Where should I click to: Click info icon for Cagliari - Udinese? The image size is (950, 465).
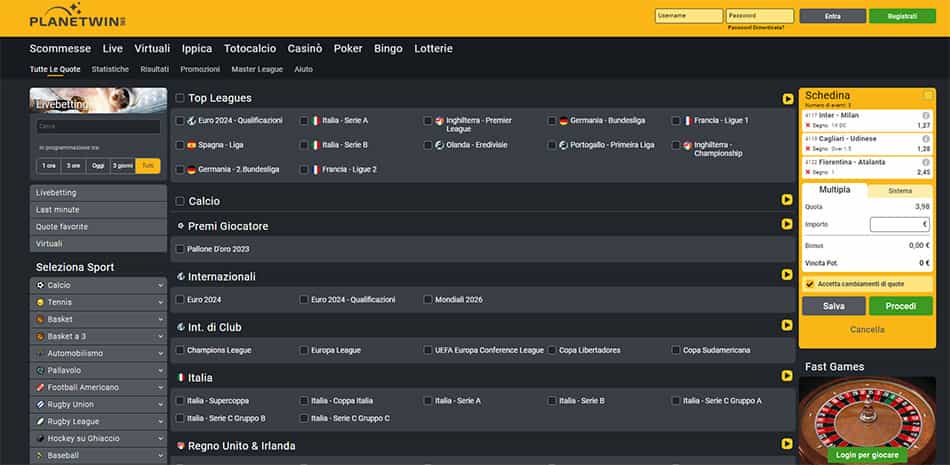pos(926,139)
